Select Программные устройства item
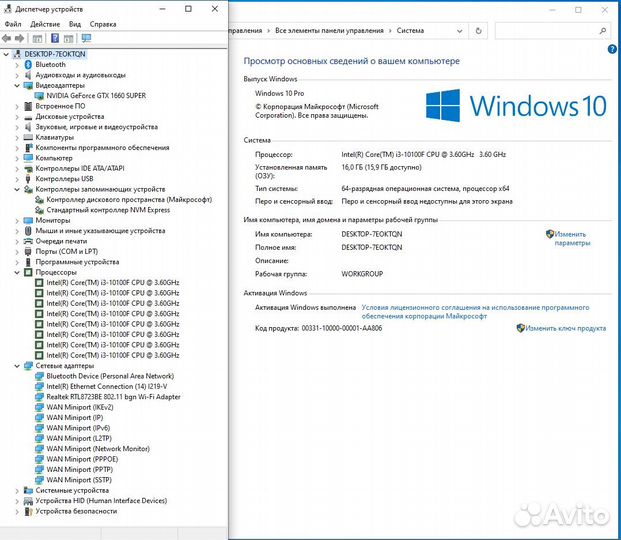Screen dimensions: 621x540 click(77, 262)
